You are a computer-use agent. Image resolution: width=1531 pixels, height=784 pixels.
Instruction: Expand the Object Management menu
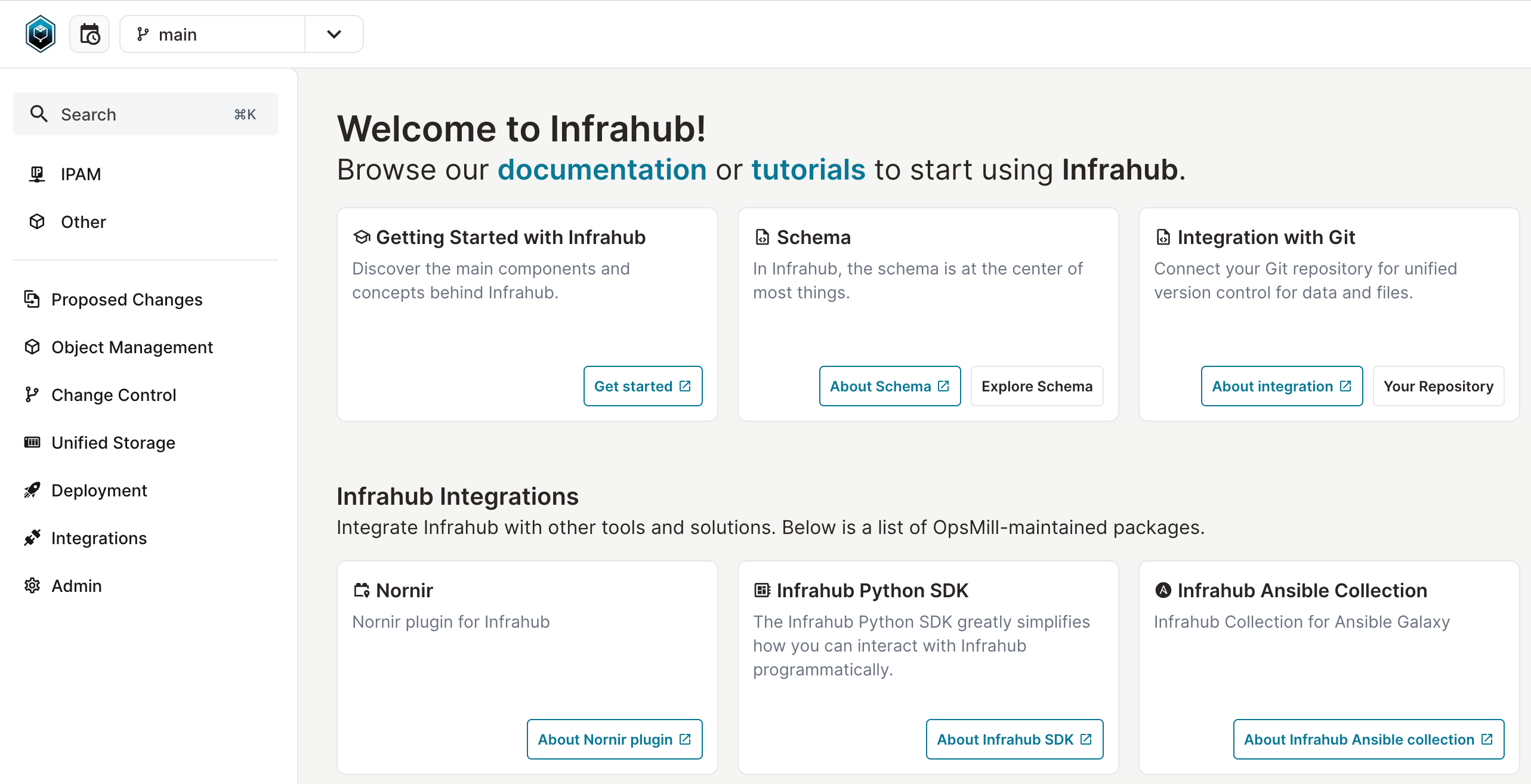point(132,347)
